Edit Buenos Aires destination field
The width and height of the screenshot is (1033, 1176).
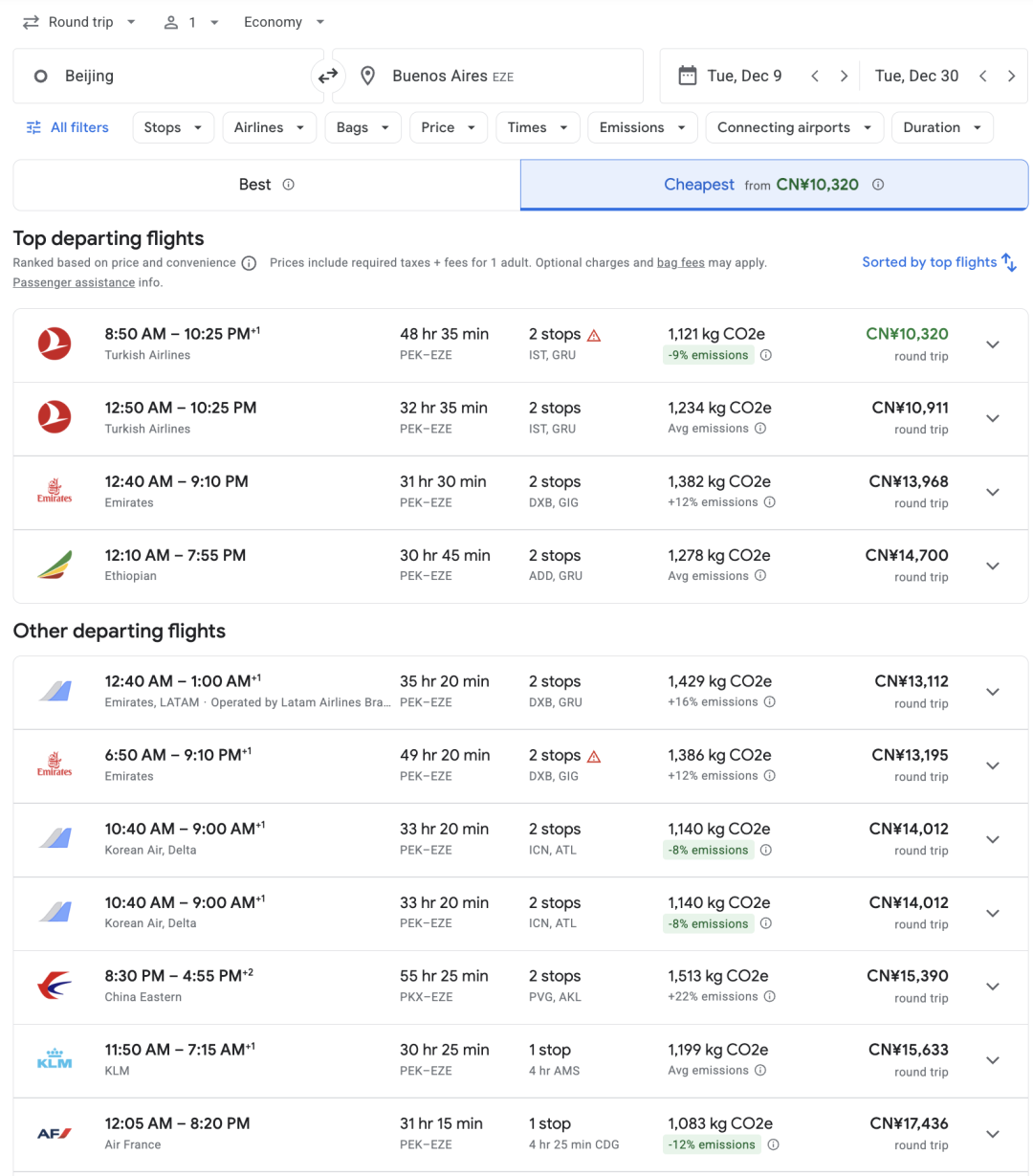(488, 76)
